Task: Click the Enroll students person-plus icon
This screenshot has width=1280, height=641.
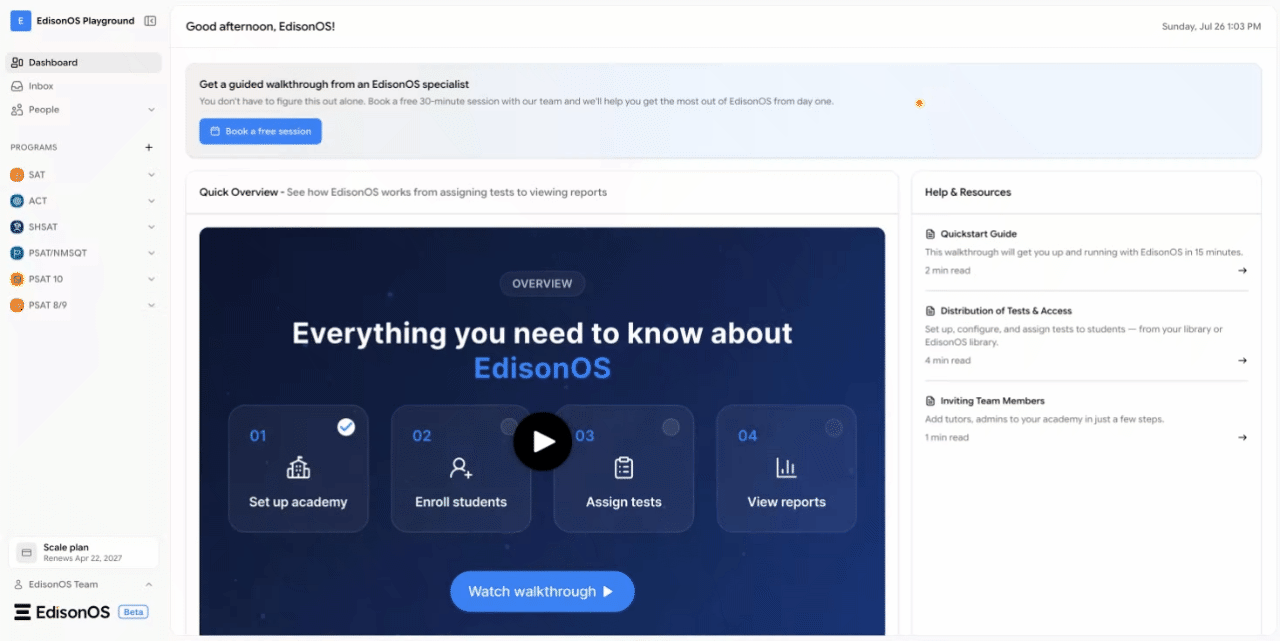Action: (x=461, y=467)
